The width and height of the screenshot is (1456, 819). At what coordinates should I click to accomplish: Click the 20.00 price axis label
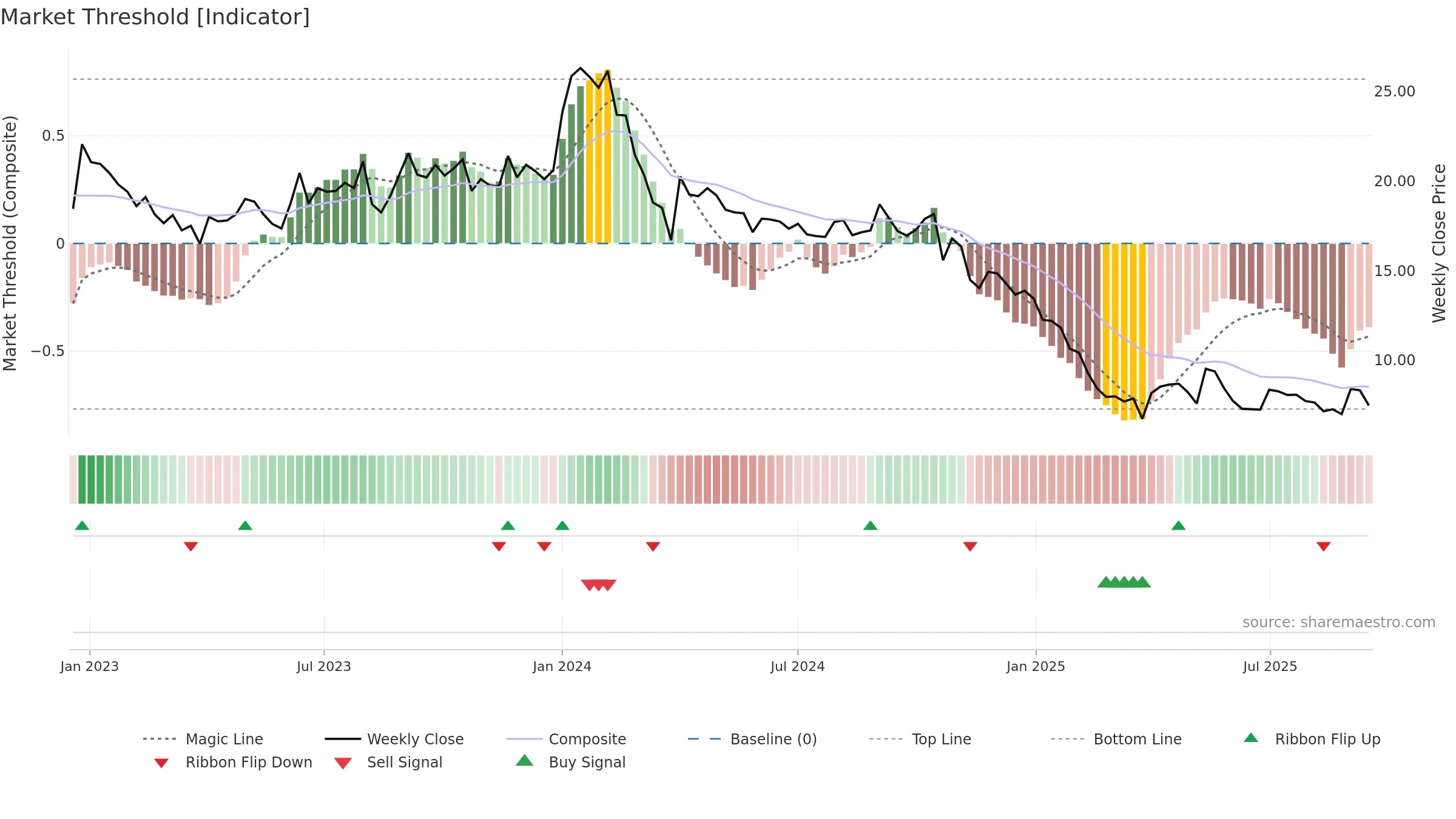tap(1395, 181)
